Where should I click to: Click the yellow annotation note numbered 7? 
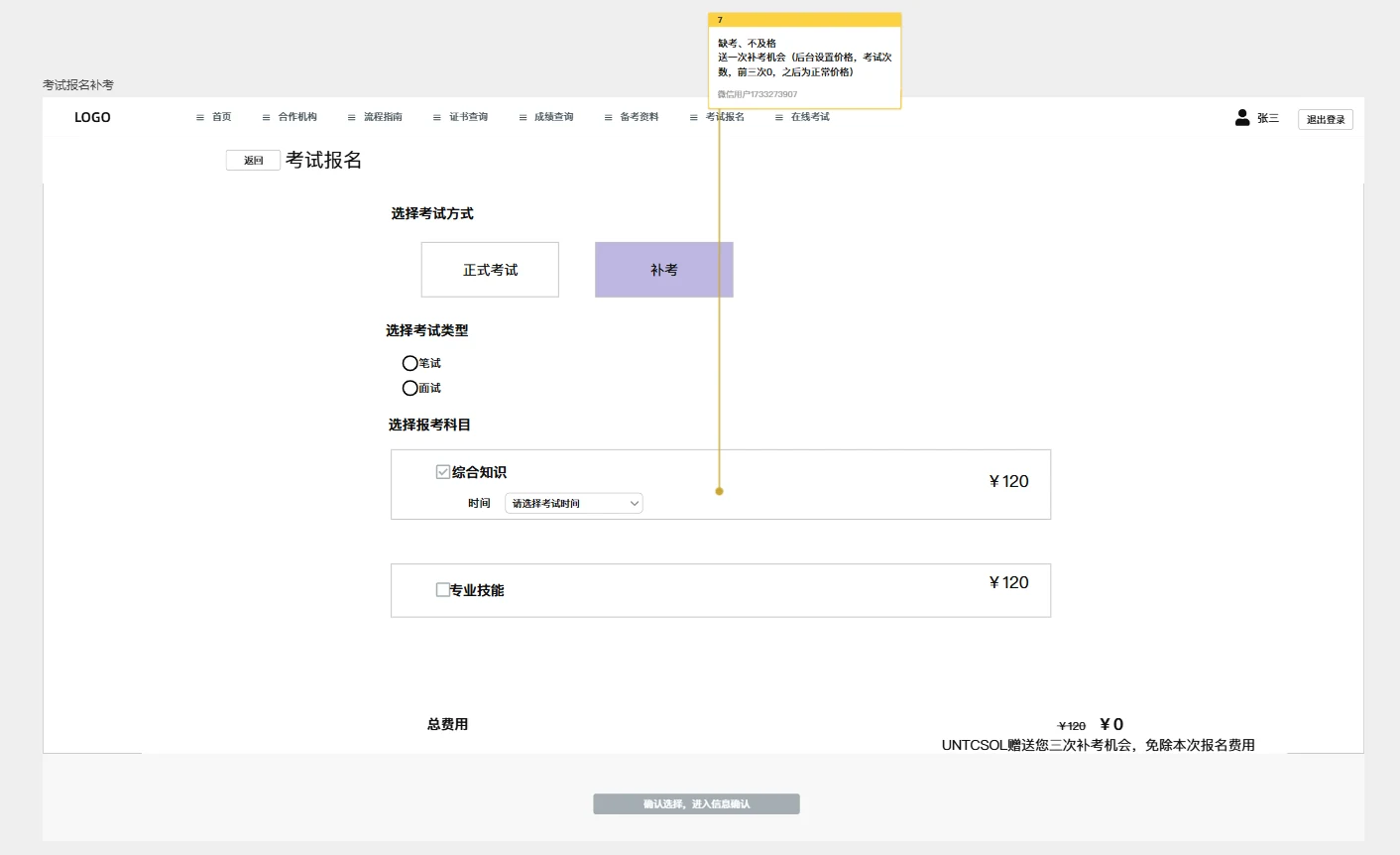pos(804,61)
